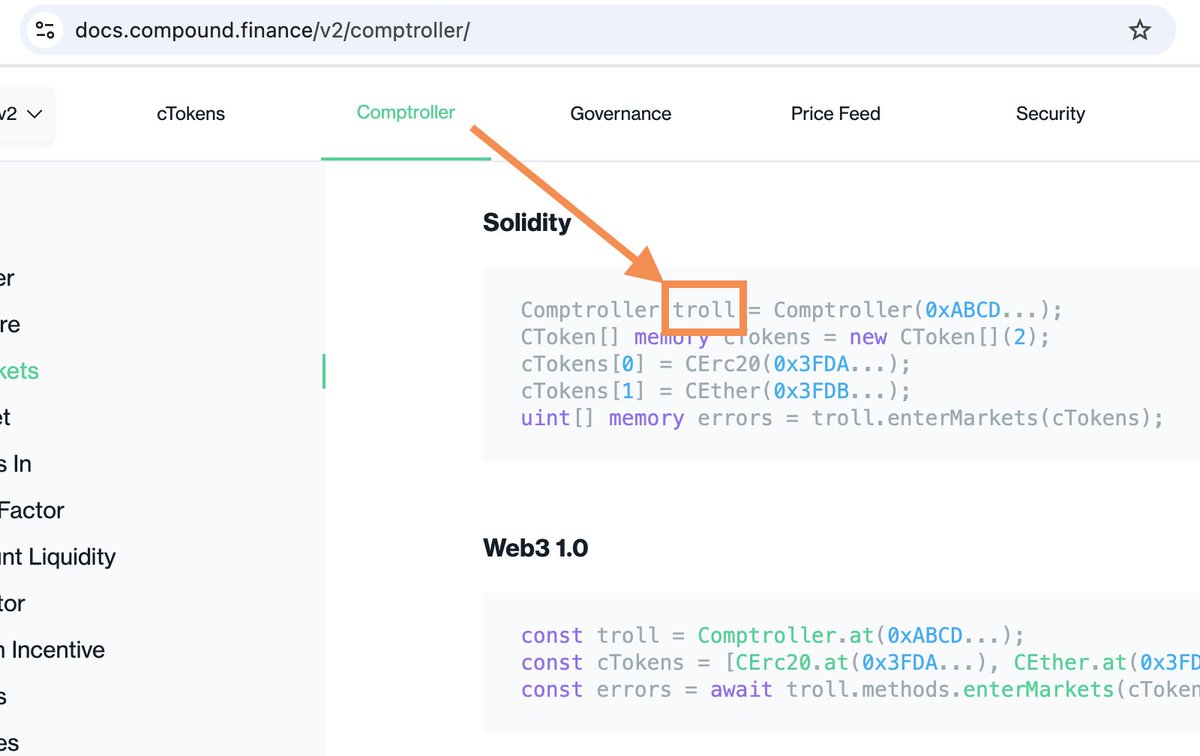The image size is (1200, 756).
Task: Bookmark this page with the star icon
Action: pos(1139,30)
